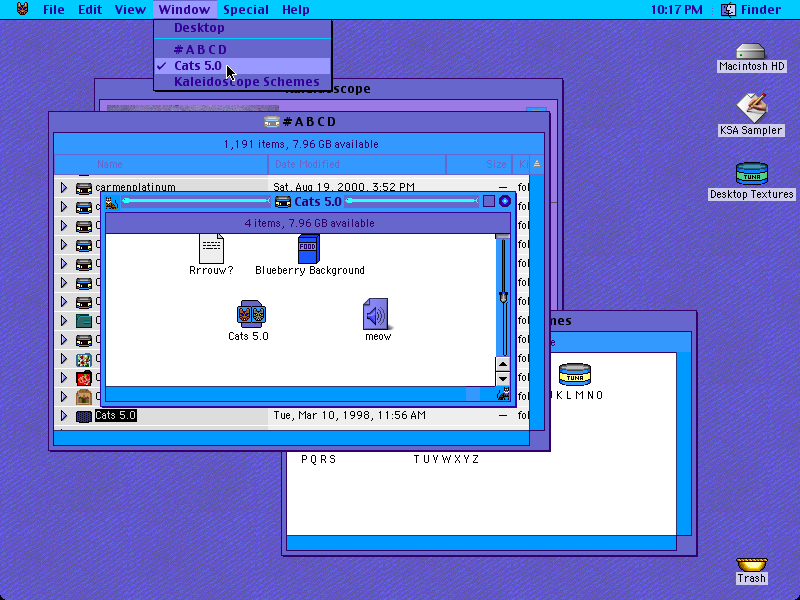Screen dimensions: 800x600
Task: Click the cat resize corner of Cats 5.0 window
Action: click(x=503, y=394)
